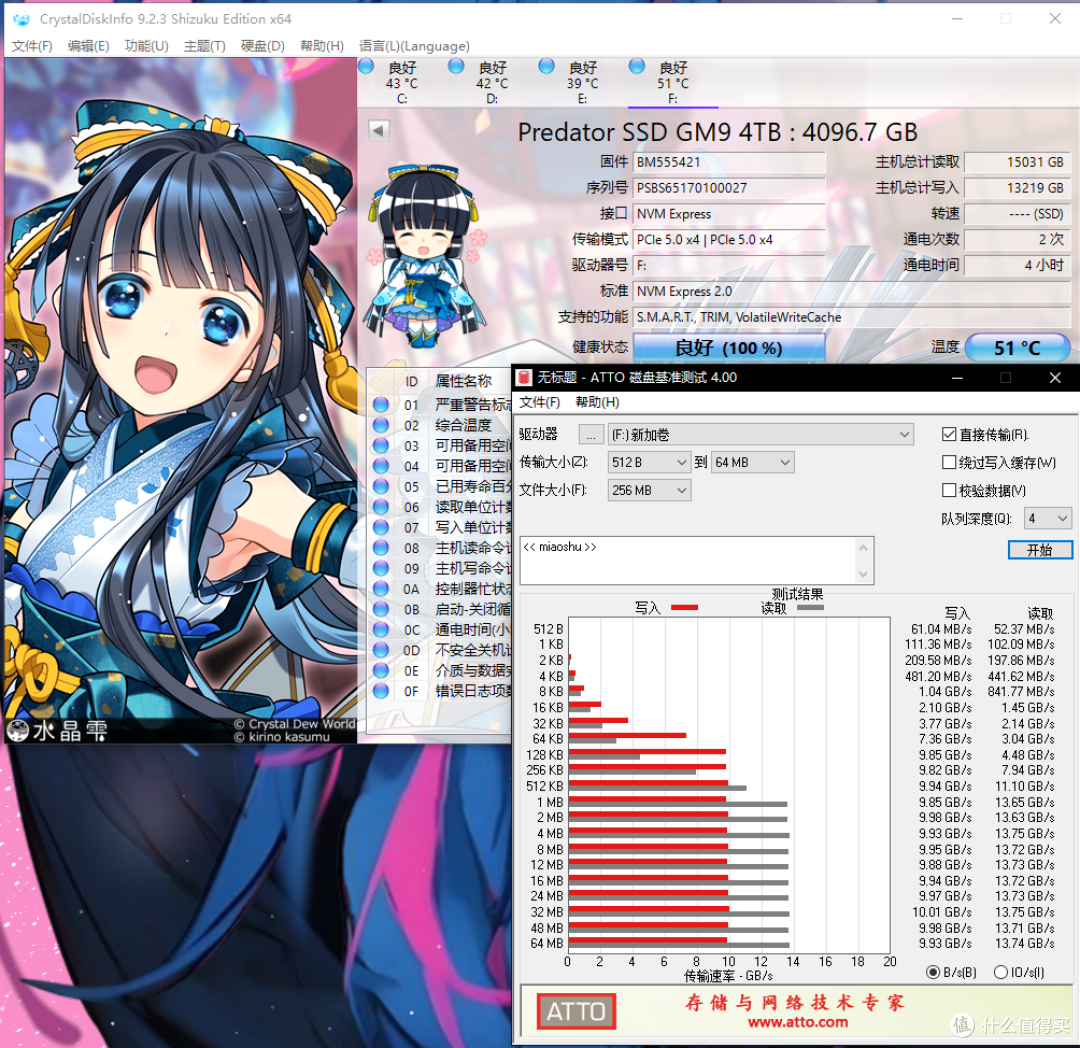Enable Bypass Write Cache (绕过写入缓存) checkbox
The width and height of the screenshot is (1080, 1048).
click(948, 462)
